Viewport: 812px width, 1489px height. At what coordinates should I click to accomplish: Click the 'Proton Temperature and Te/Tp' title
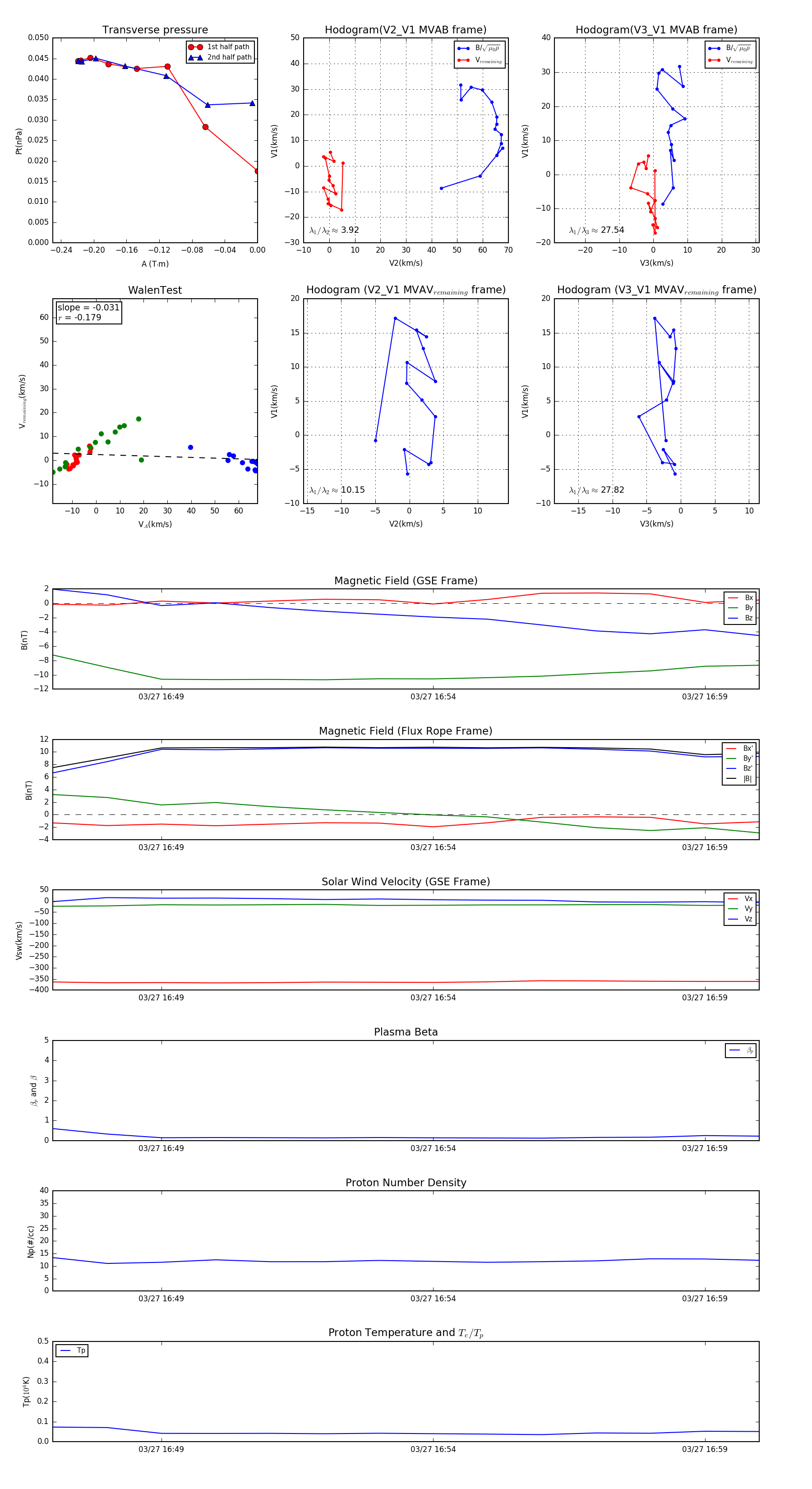[x=406, y=1333]
